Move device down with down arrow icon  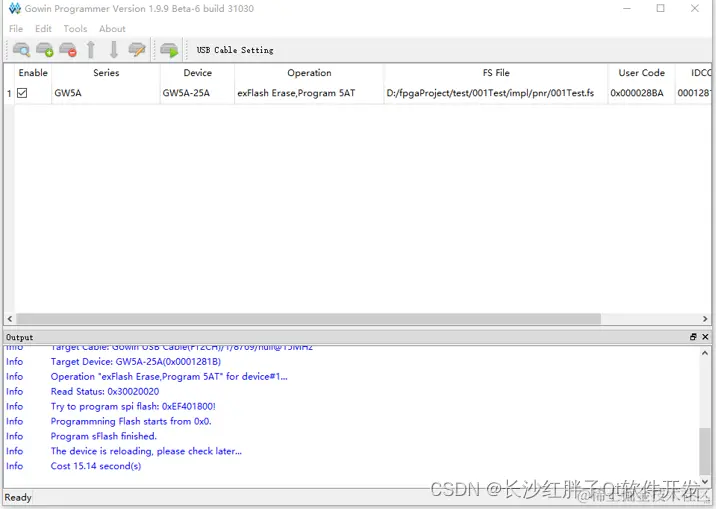click(x=114, y=50)
